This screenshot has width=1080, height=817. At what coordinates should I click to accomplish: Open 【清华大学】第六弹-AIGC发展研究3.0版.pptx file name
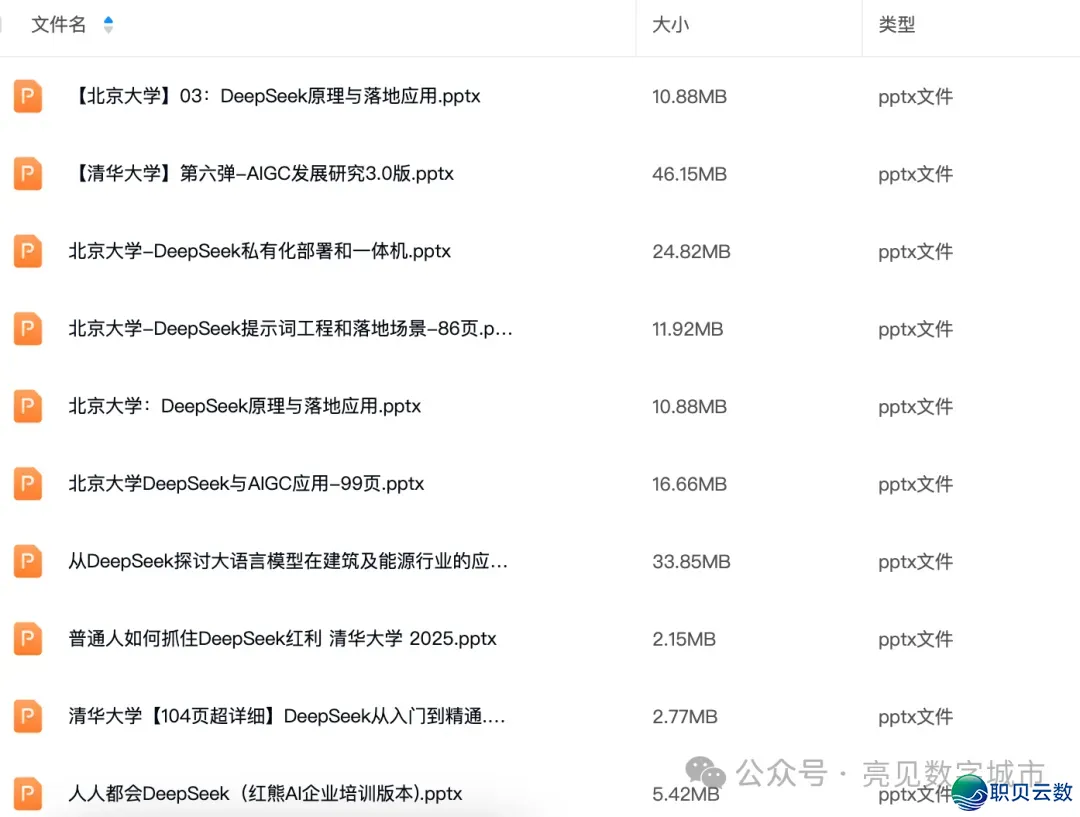(x=261, y=174)
